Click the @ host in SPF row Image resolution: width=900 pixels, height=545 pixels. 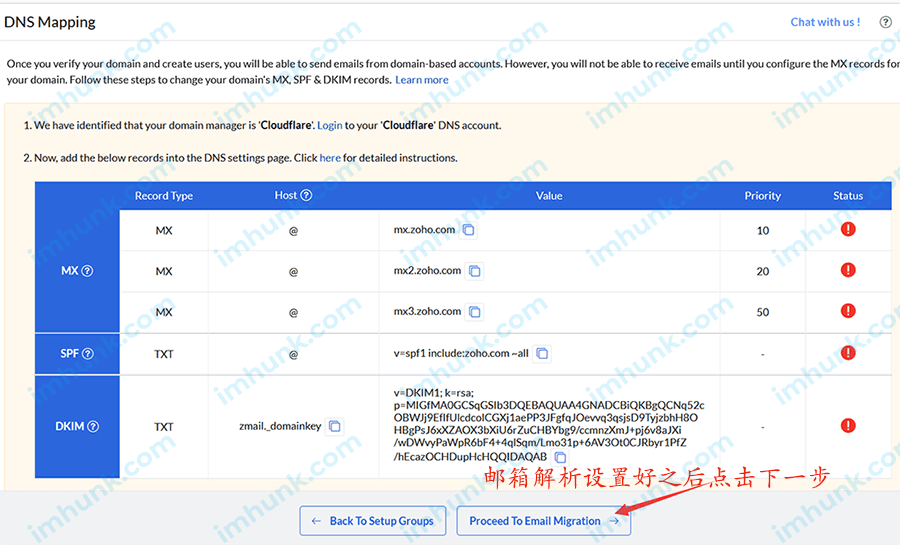[293, 354]
